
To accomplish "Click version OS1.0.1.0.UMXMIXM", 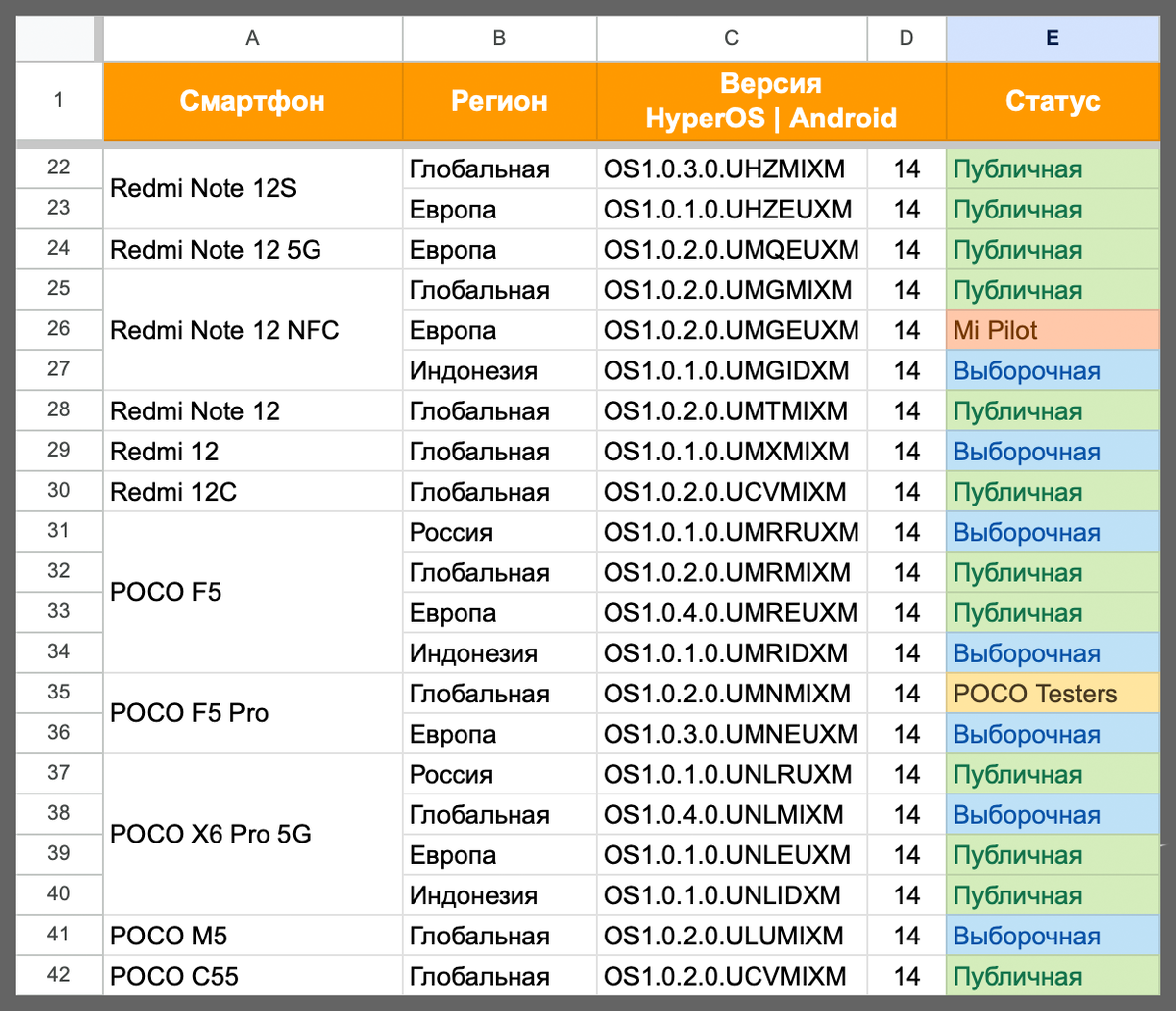I will pos(732,452).
